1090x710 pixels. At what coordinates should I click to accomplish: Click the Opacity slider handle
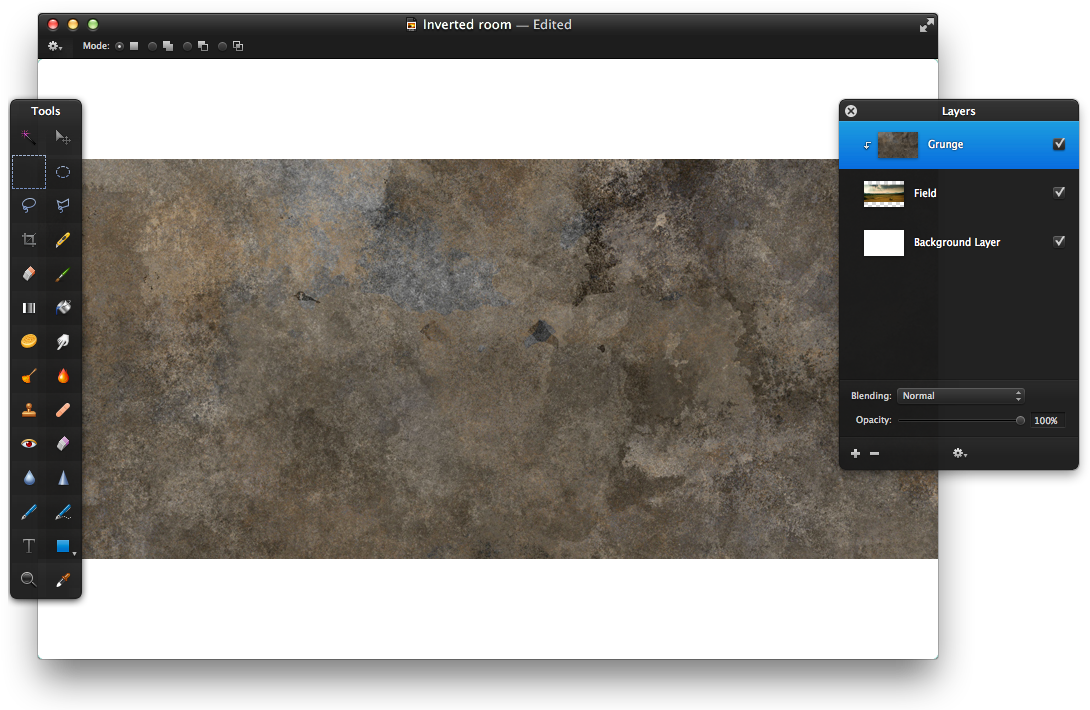tap(1020, 421)
